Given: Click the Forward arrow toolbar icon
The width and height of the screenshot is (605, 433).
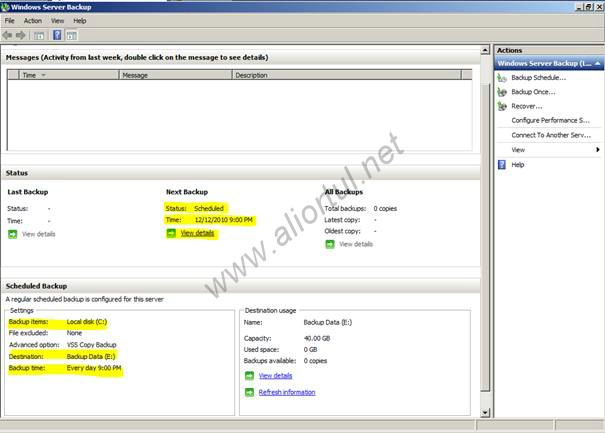Looking at the screenshot, I should (x=20, y=36).
